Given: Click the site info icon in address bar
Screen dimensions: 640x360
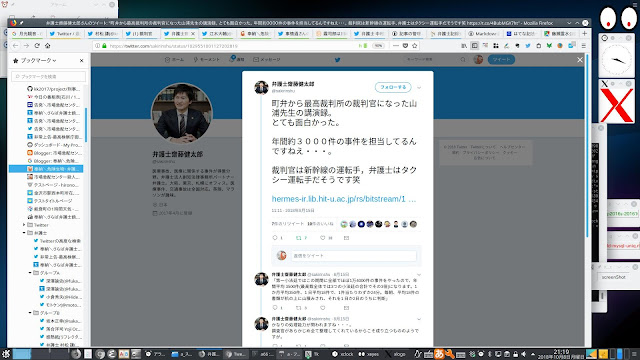Looking at the screenshot, I should [x=97, y=46].
